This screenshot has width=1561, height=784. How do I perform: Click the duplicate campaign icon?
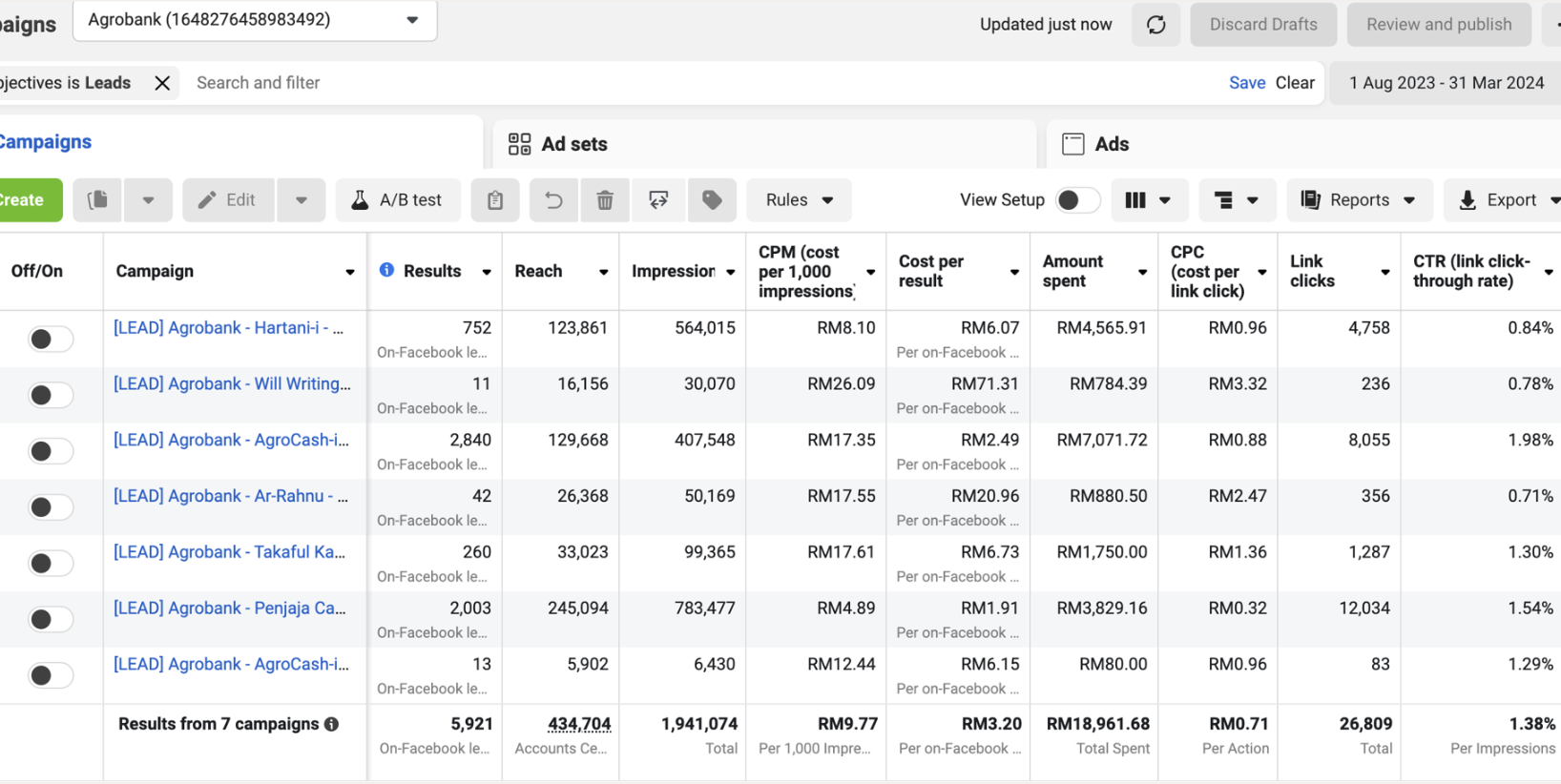[x=97, y=200]
